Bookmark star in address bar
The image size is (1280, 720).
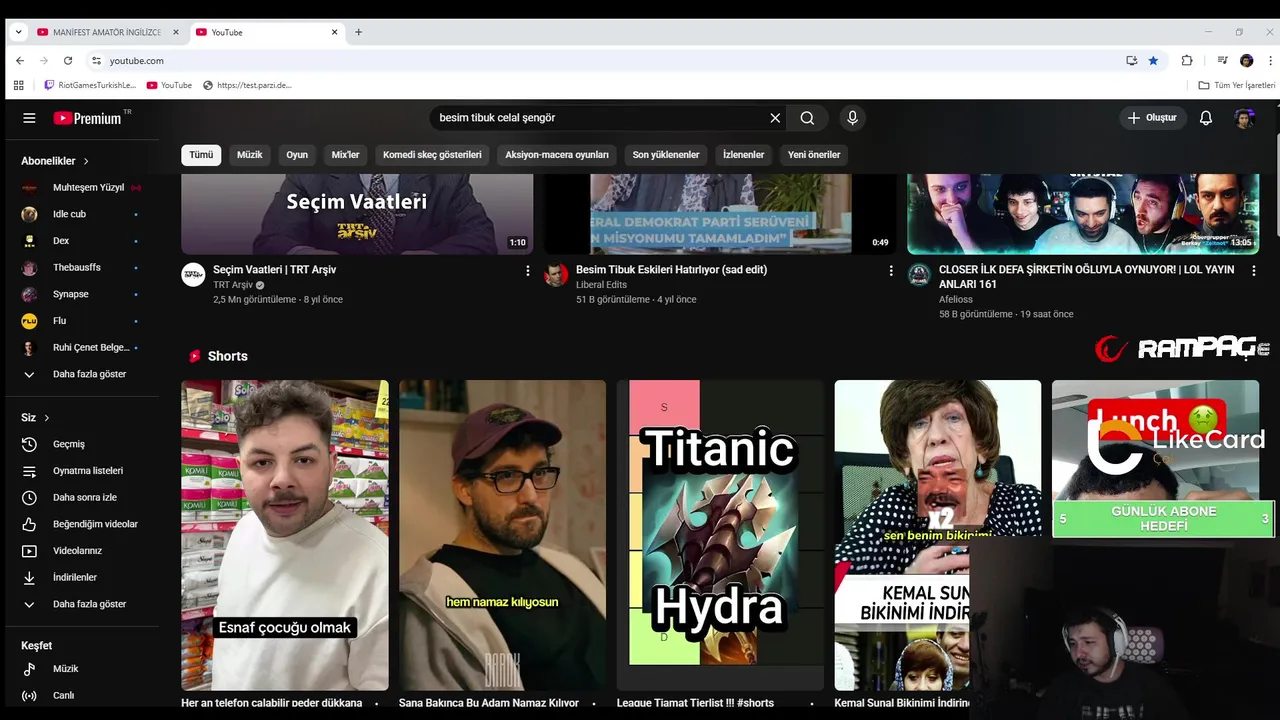(x=1153, y=61)
